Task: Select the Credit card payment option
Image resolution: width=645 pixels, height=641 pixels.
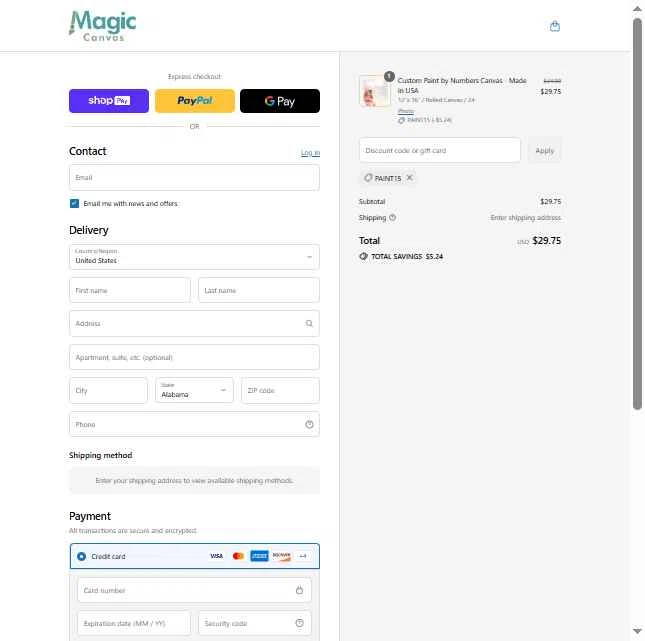Action: click(81, 556)
